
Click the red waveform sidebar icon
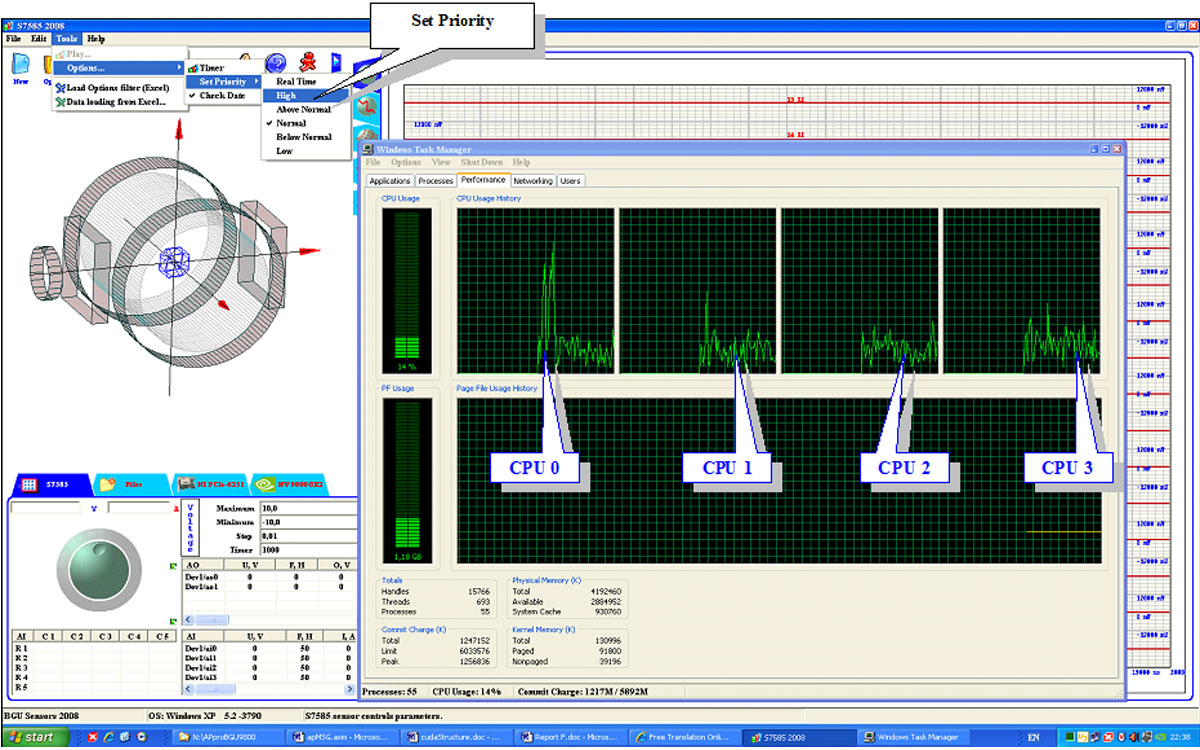(366, 105)
